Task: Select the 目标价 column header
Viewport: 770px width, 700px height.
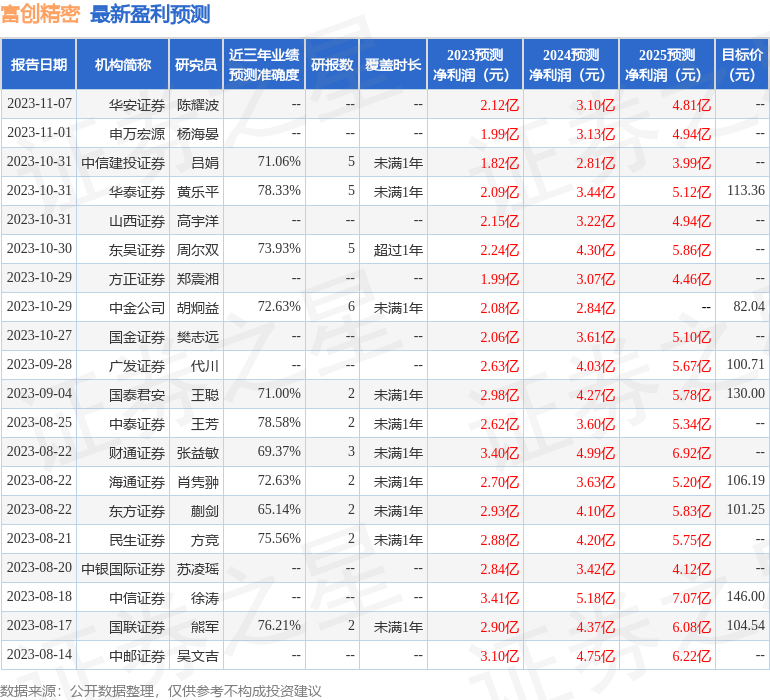Action: click(742, 64)
